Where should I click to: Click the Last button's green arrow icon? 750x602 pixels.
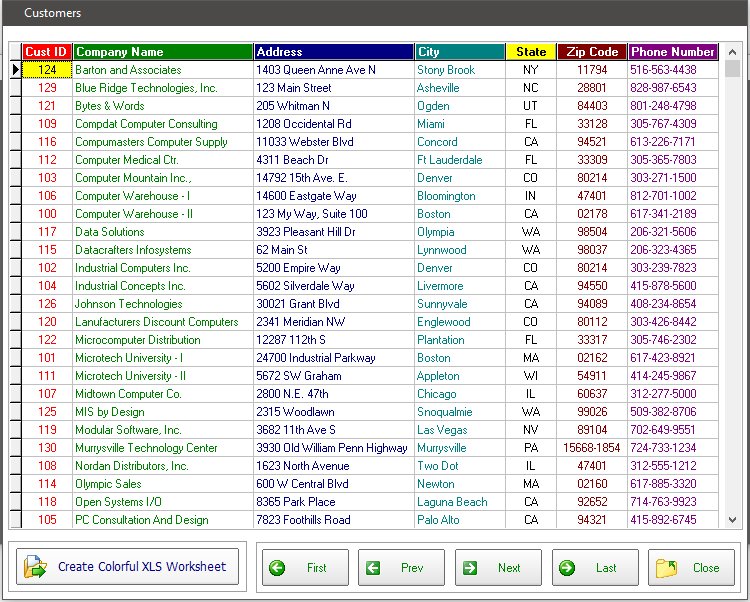[x=567, y=568]
